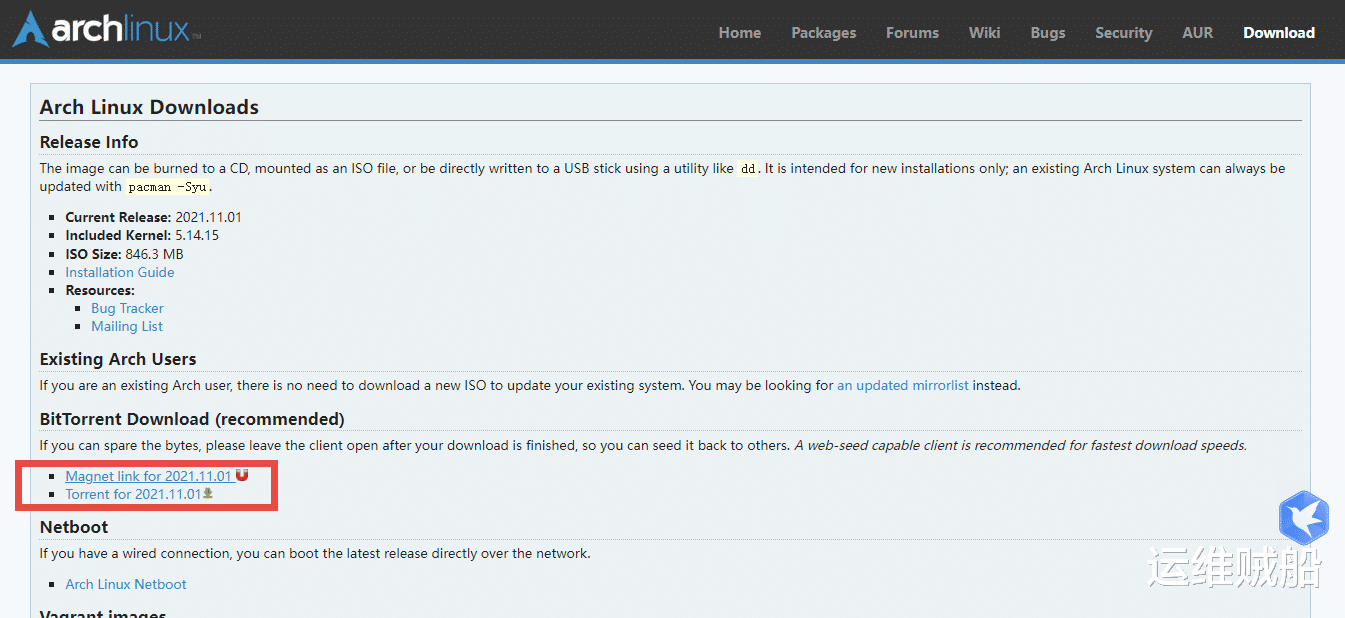Click the 'pacman -Syu' code text

point(169,187)
